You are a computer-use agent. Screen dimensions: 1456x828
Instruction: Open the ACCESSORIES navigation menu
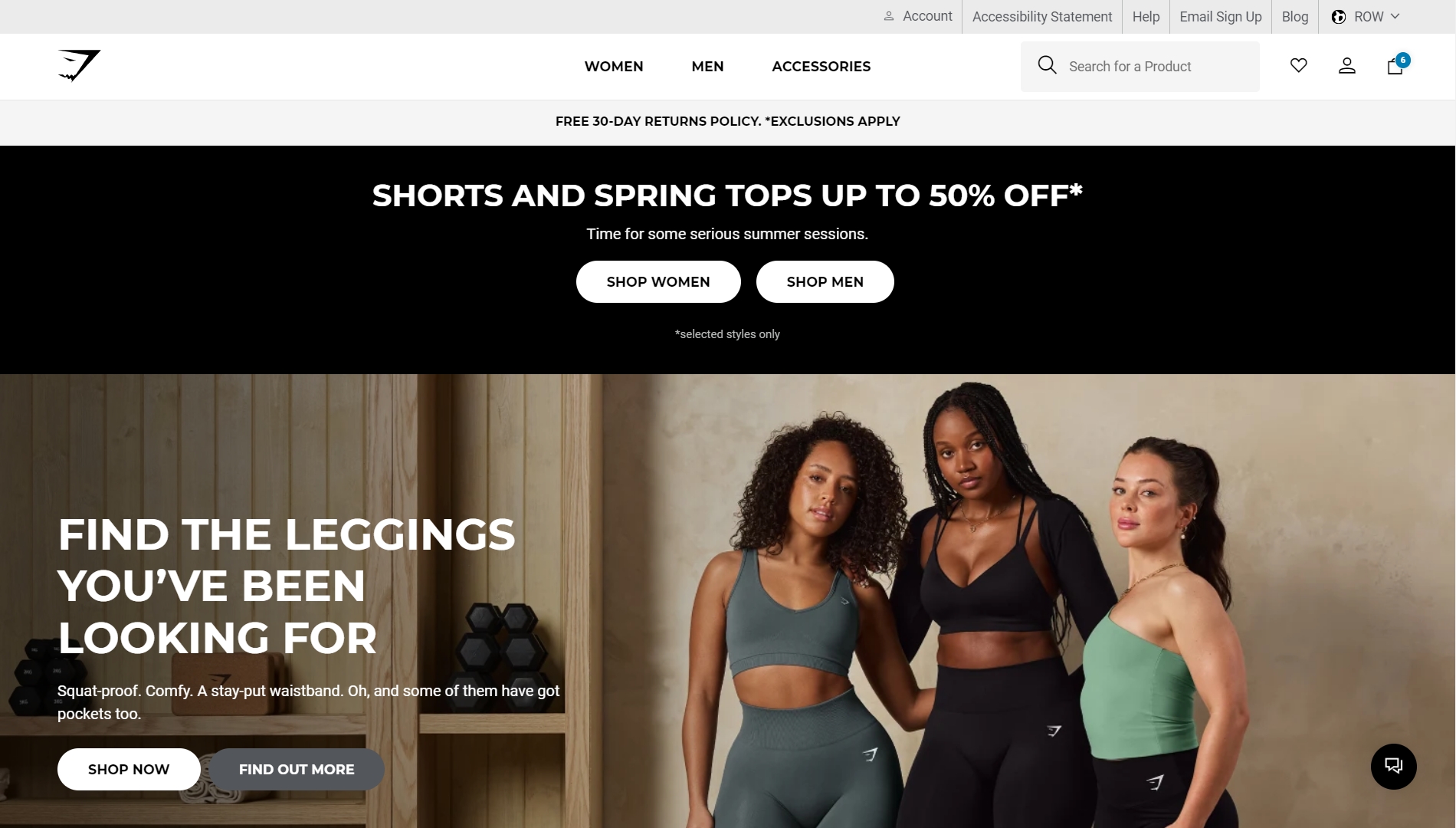(821, 67)
